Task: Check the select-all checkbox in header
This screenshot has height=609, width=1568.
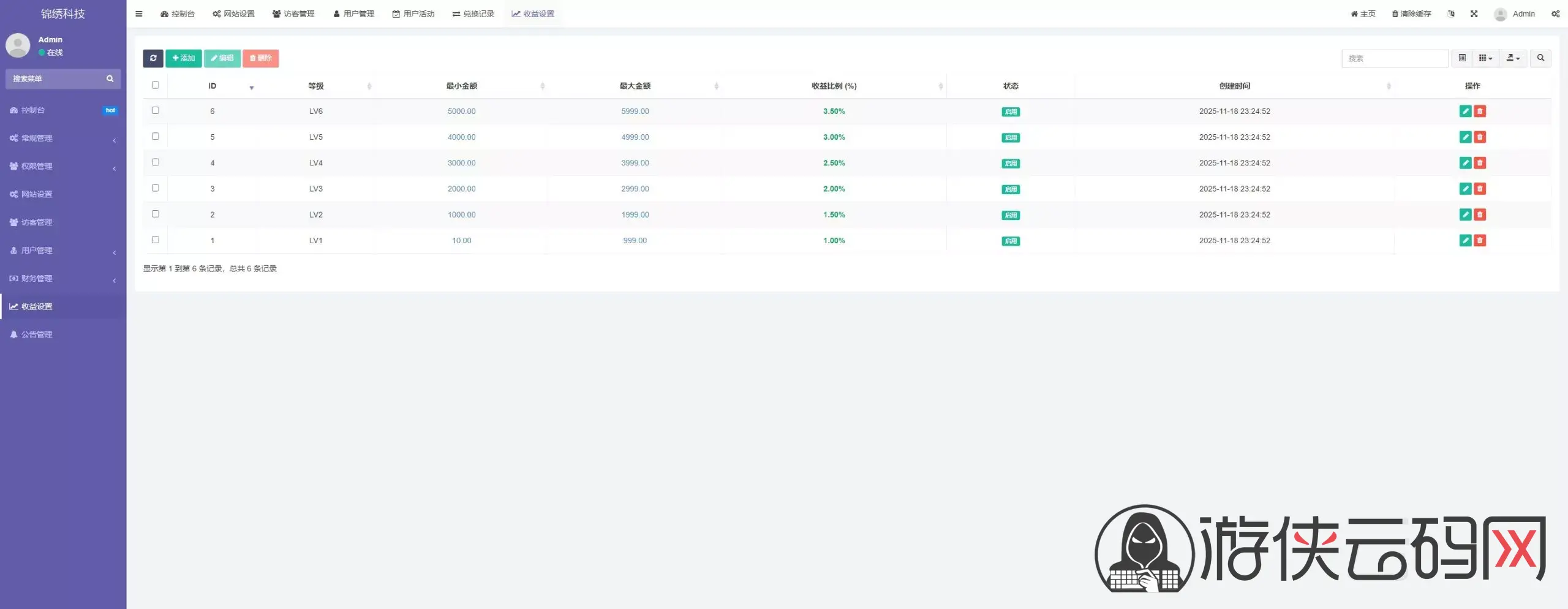Action: pos(155,85)
